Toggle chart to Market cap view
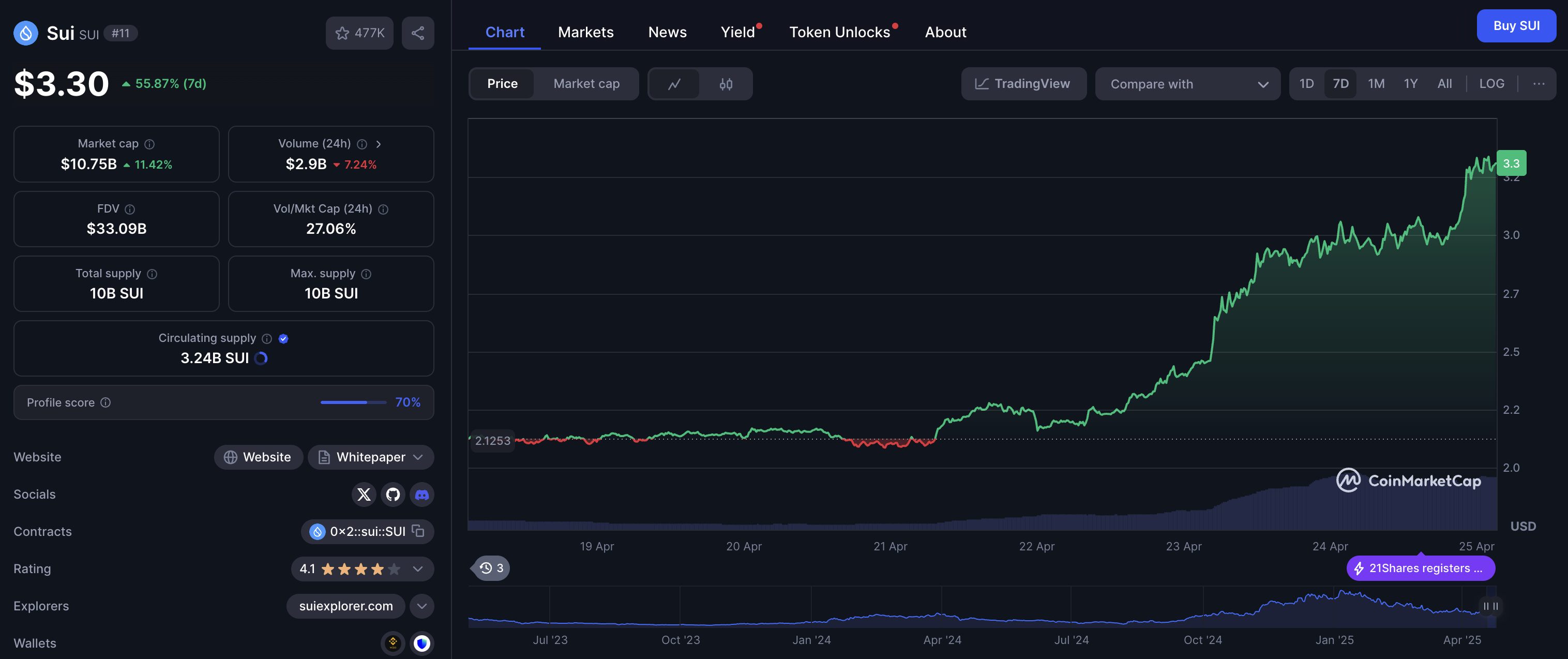 click(x=586, y=84)
